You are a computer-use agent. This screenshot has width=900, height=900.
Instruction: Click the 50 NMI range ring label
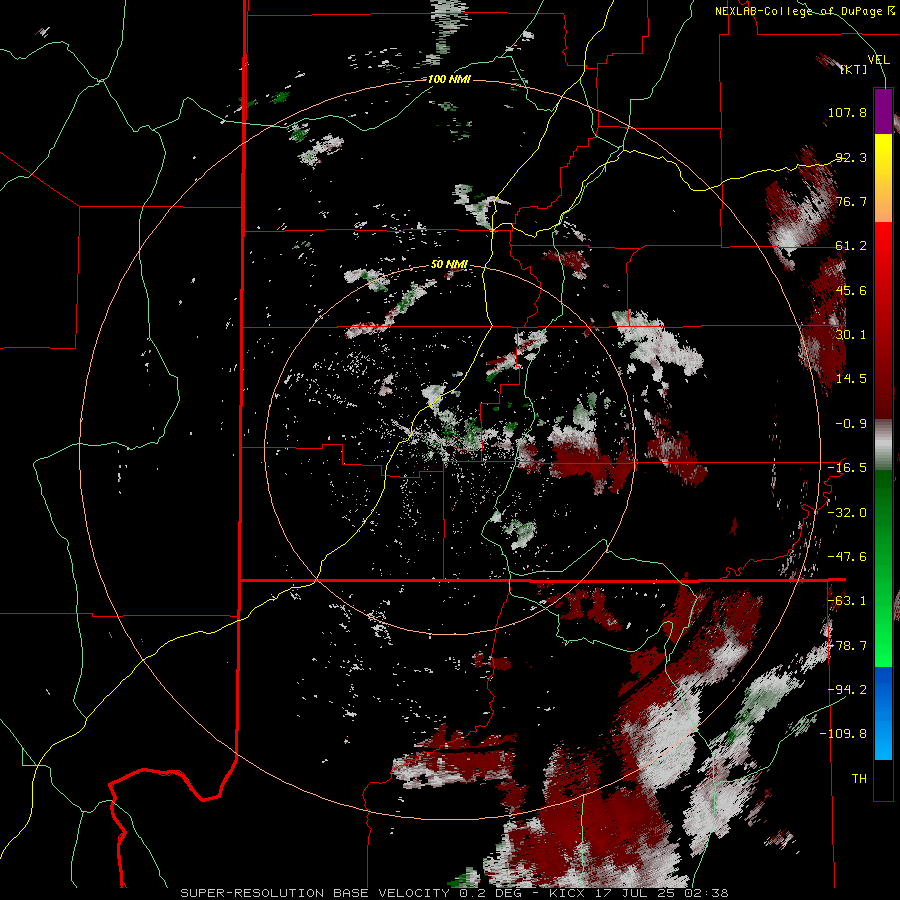pyautogui.click(x=449, y=265)
